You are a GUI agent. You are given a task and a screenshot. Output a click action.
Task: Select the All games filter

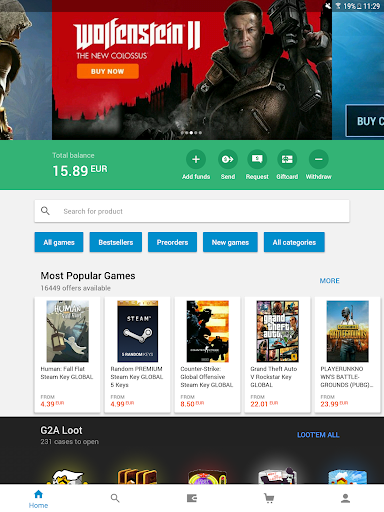tap(59, 242)
